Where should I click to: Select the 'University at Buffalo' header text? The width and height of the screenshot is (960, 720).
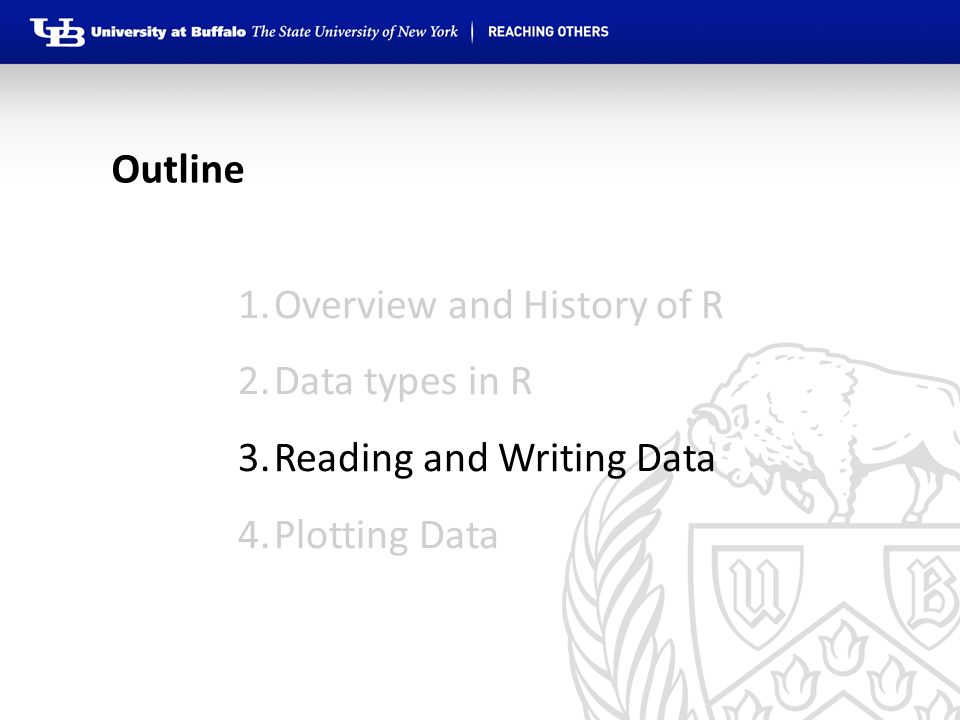pyautogui.click(x=168, y=32)
